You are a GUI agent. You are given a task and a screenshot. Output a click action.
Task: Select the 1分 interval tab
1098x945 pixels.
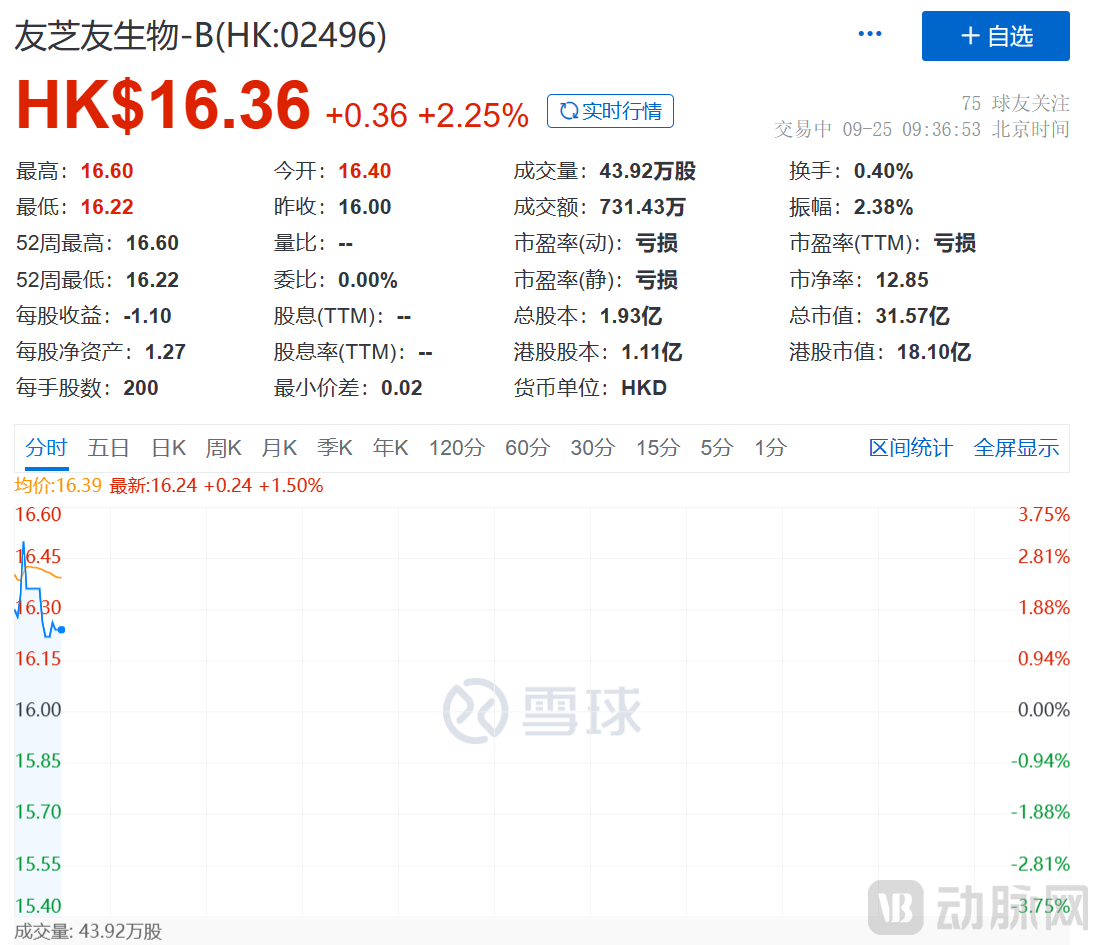click(770, 448)
